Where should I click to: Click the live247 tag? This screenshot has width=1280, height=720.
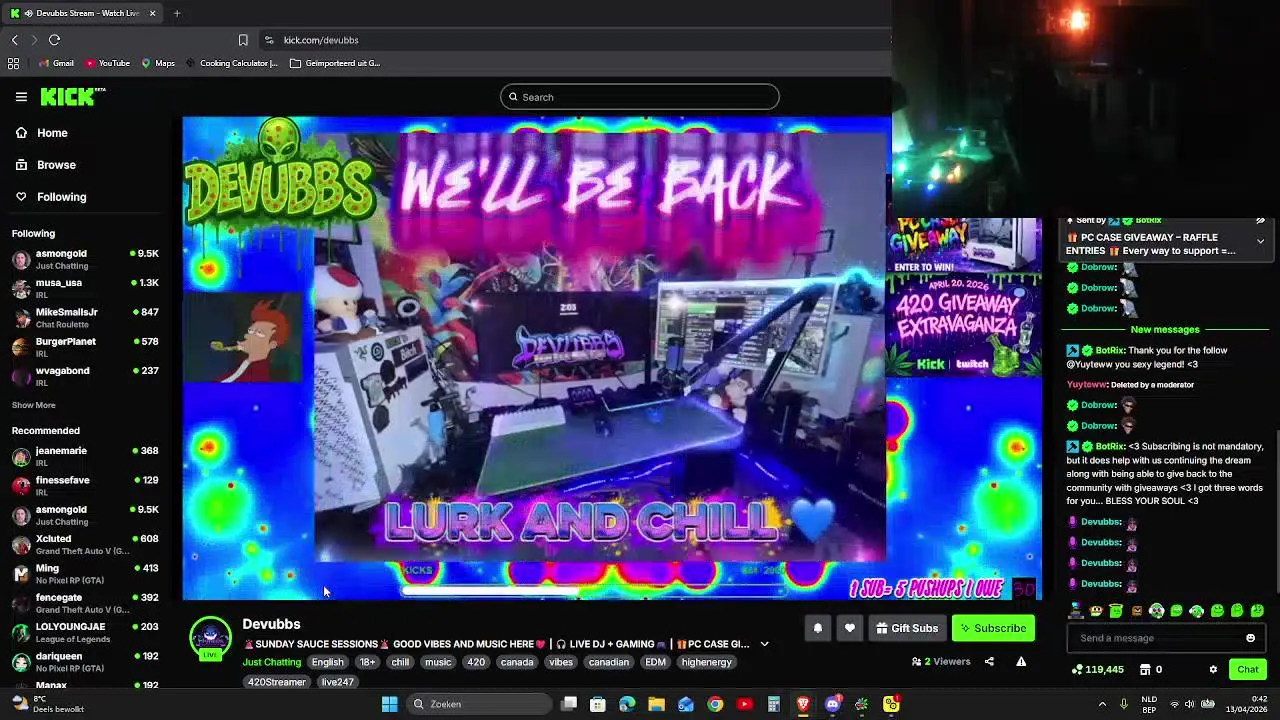point(337,682)
